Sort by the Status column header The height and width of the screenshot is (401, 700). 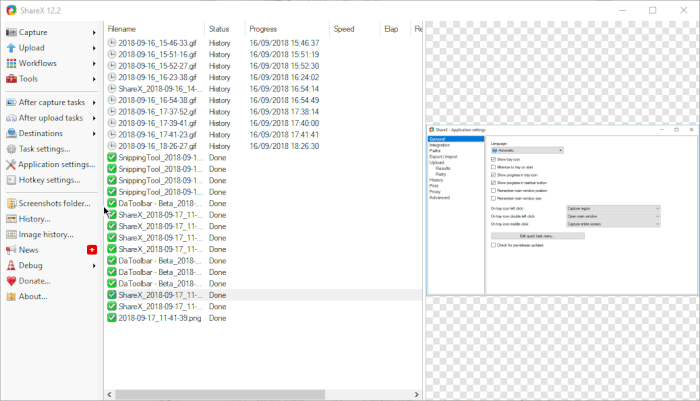point(225,29)
